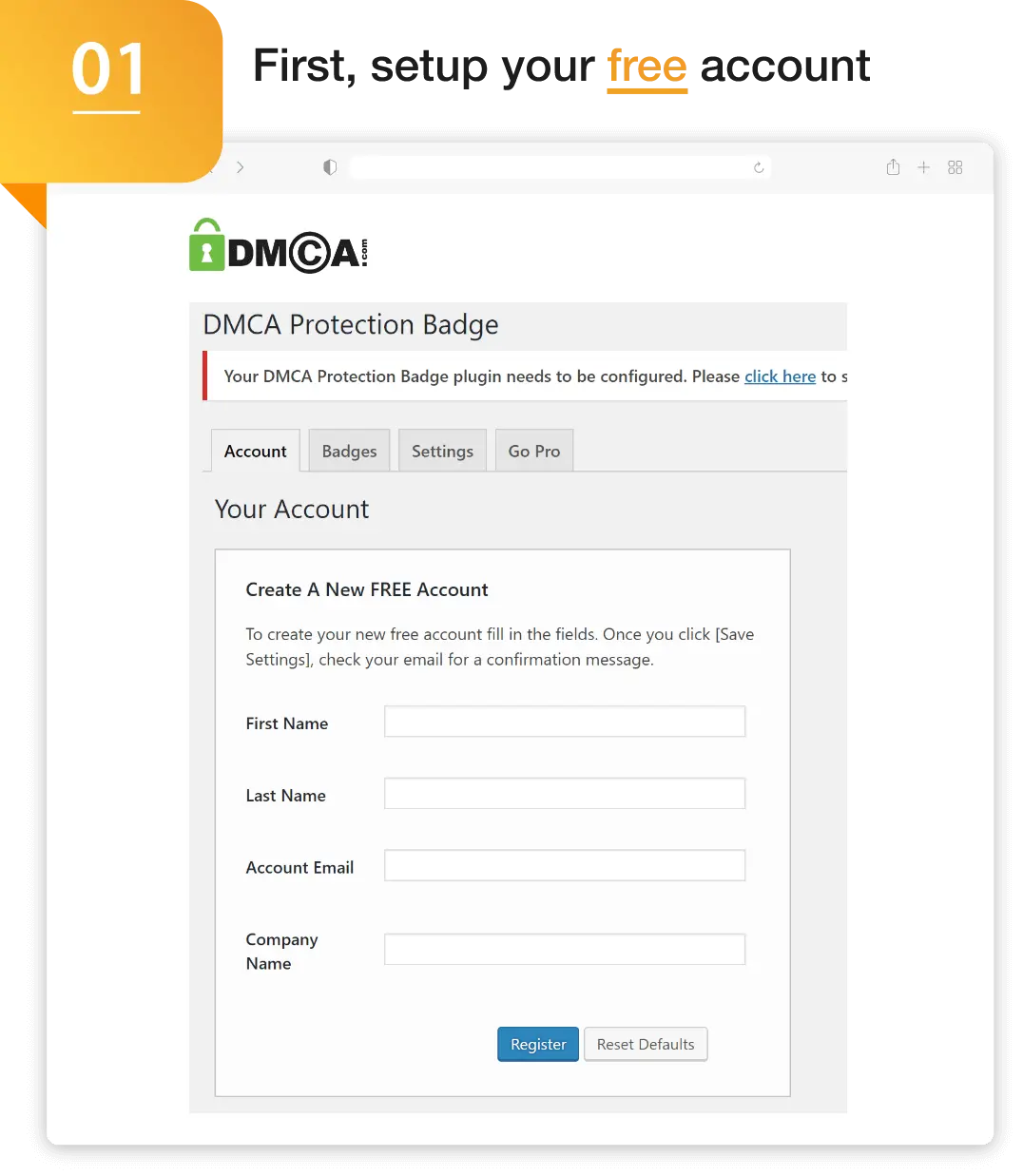Image resolution: width=1023 pixels, height=1176 pixels.
Task: Click into the Account Email field
Action: coord(565,866)
